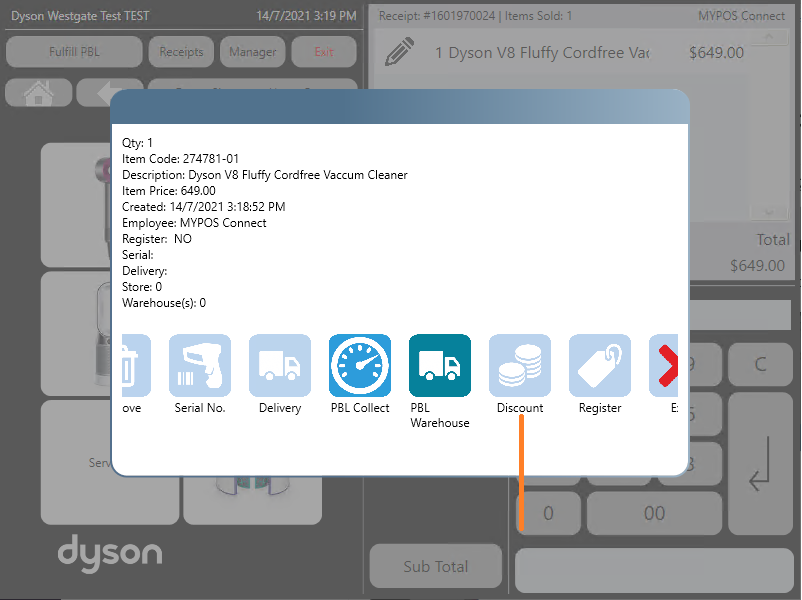This screenshot has width=802, height=600.
Task: Click the Description Dyson V8 Fluffy line
Action: [264, 175]
